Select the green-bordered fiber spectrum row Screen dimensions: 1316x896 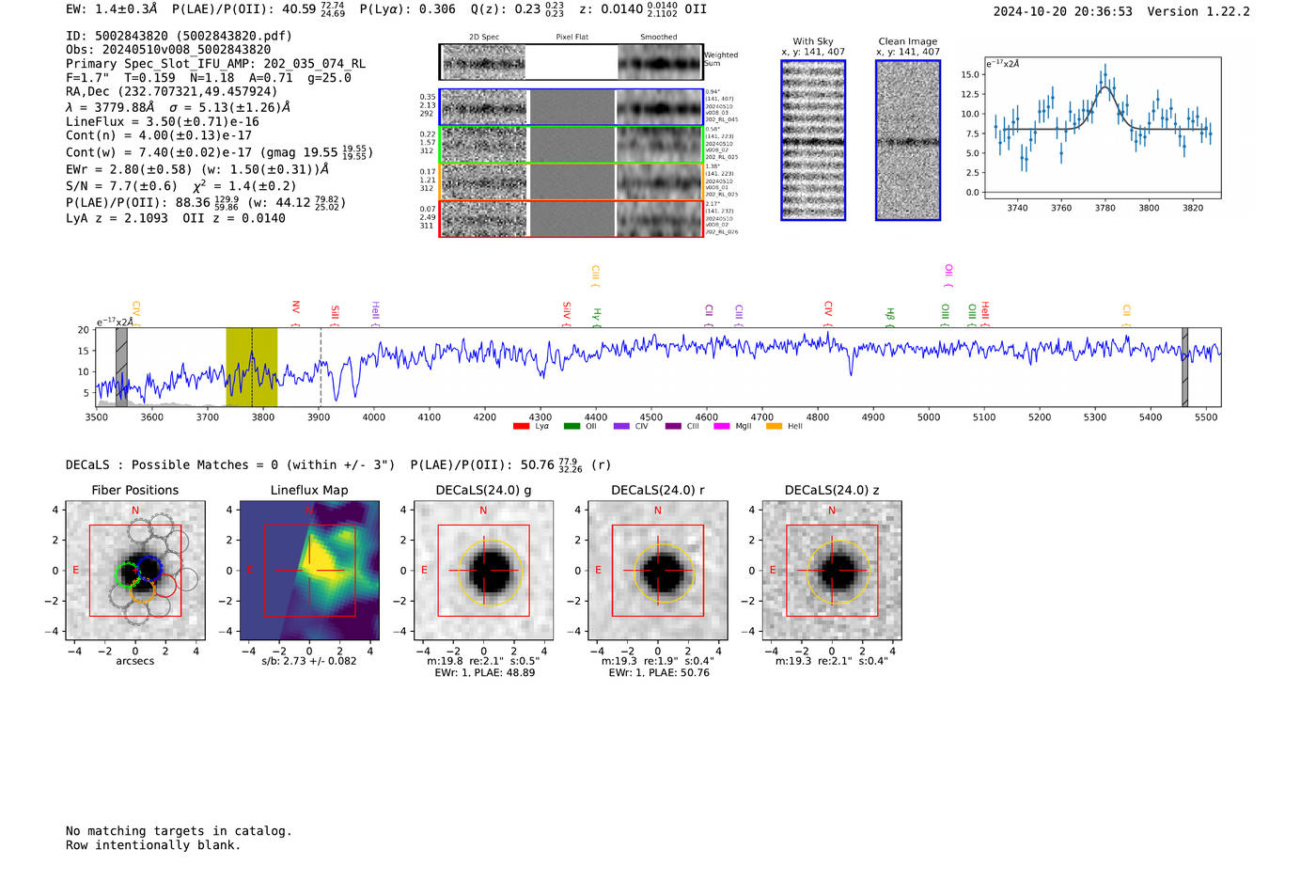pos(572,145)
